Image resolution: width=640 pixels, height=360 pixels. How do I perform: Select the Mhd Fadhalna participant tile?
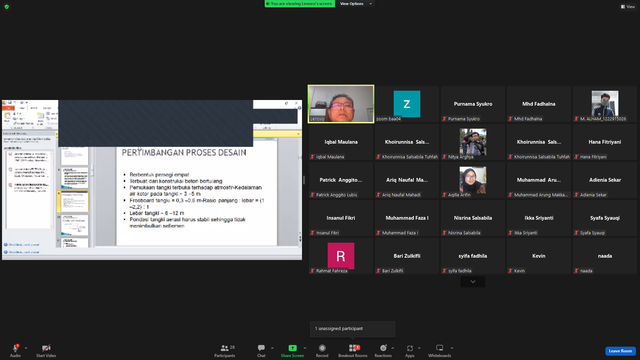point(539,104)
